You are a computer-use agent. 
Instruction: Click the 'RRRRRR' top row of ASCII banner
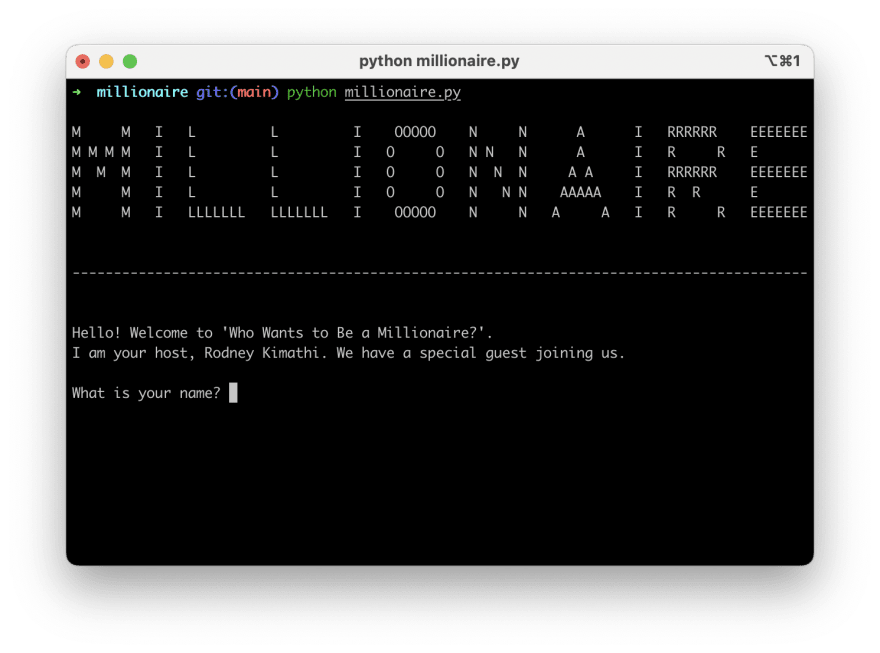692,132
